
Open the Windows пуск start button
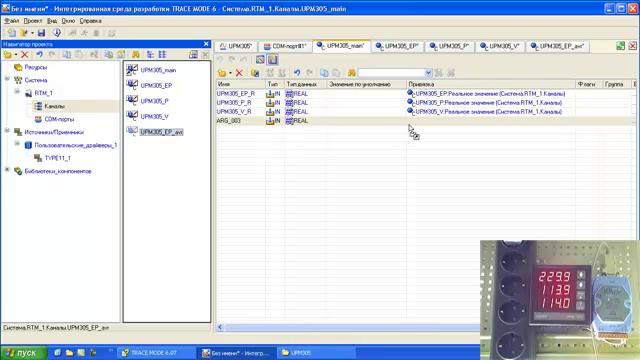coord(24,353)
